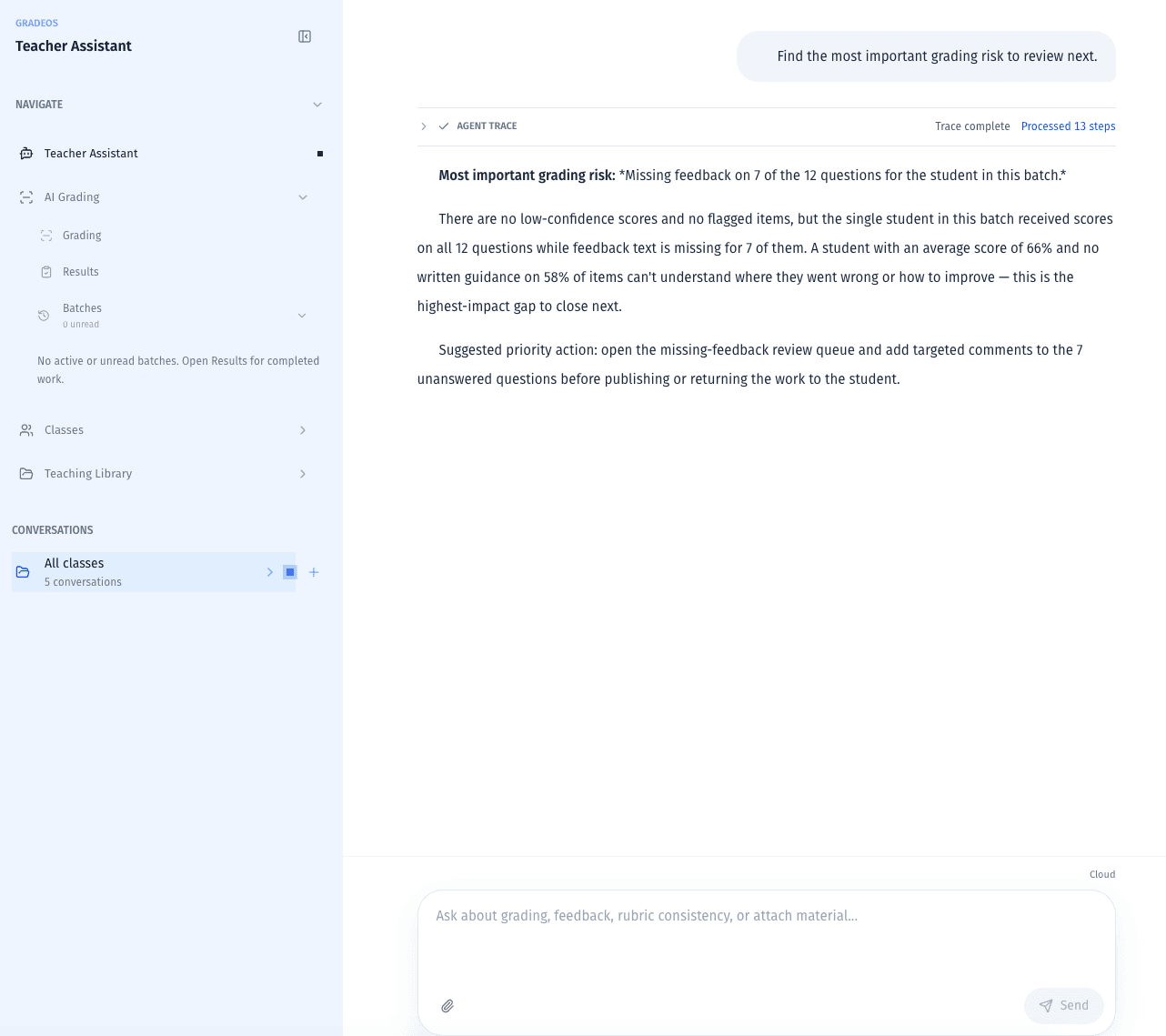
Task: Open the Grading page
Action: point(82,236)
